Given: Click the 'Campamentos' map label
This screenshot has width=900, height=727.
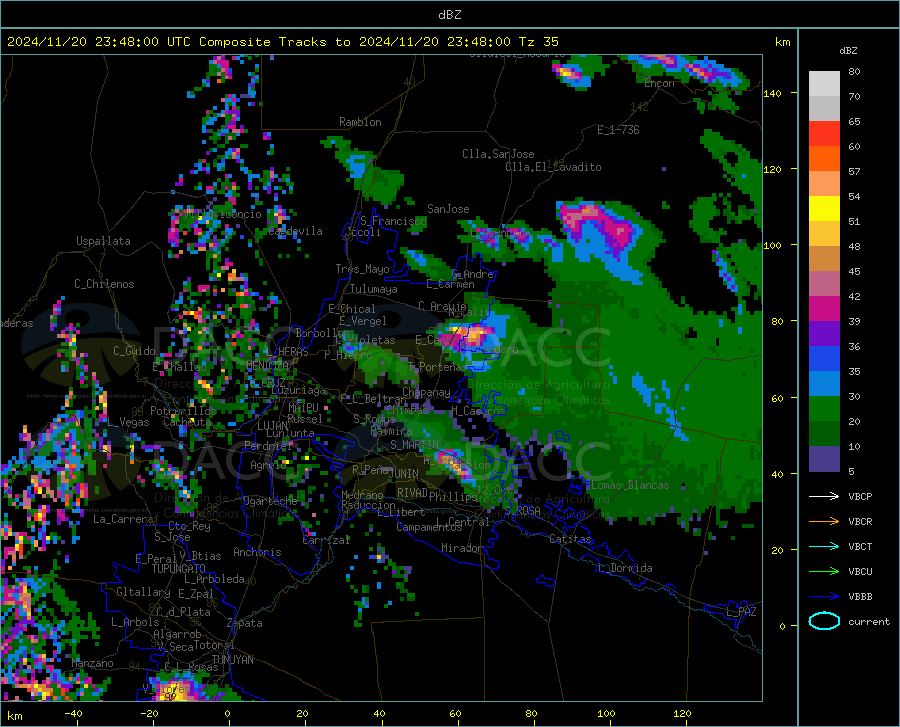Looking at the screenshot, I should click(429, 527).
